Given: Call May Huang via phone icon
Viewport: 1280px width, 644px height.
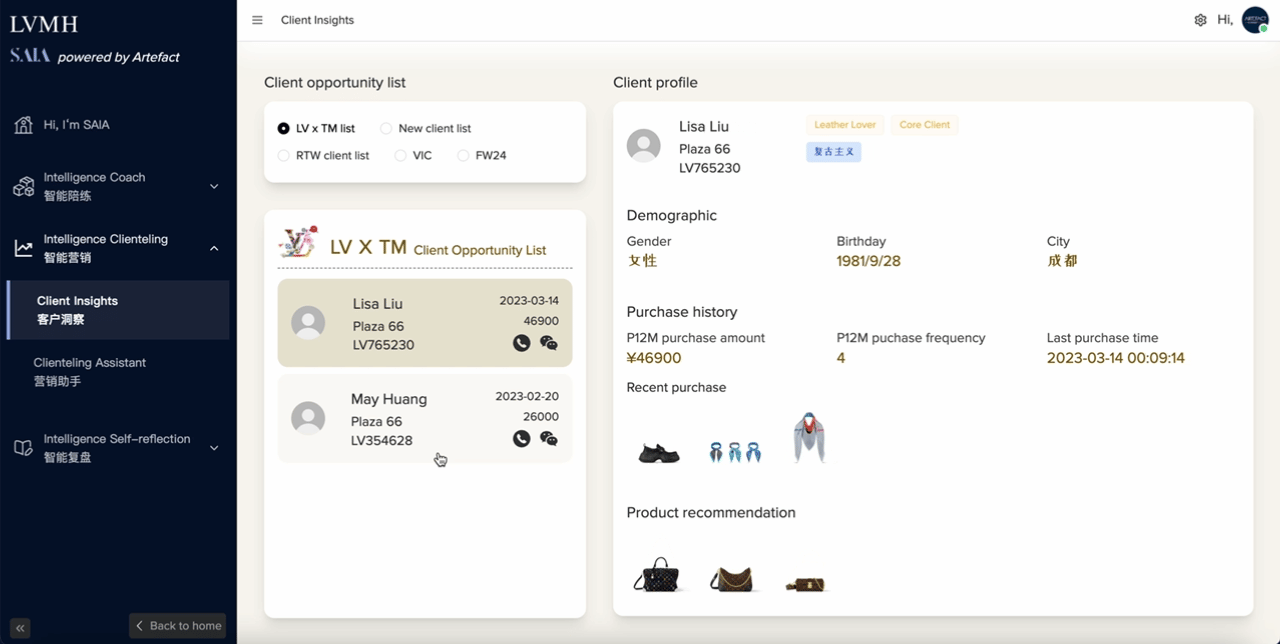Looking at the screenshot, I should (521, 438).
